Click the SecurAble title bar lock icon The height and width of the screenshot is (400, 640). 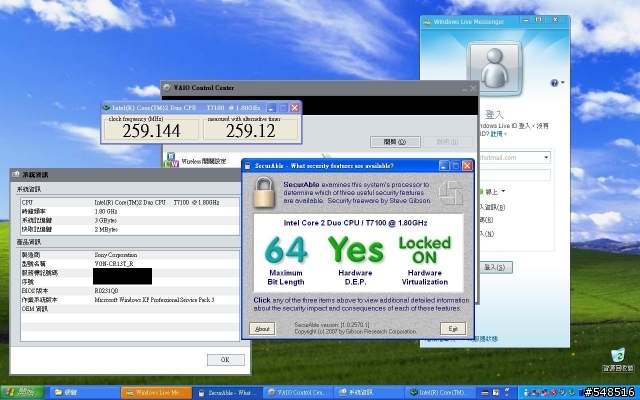coord(247,166)
